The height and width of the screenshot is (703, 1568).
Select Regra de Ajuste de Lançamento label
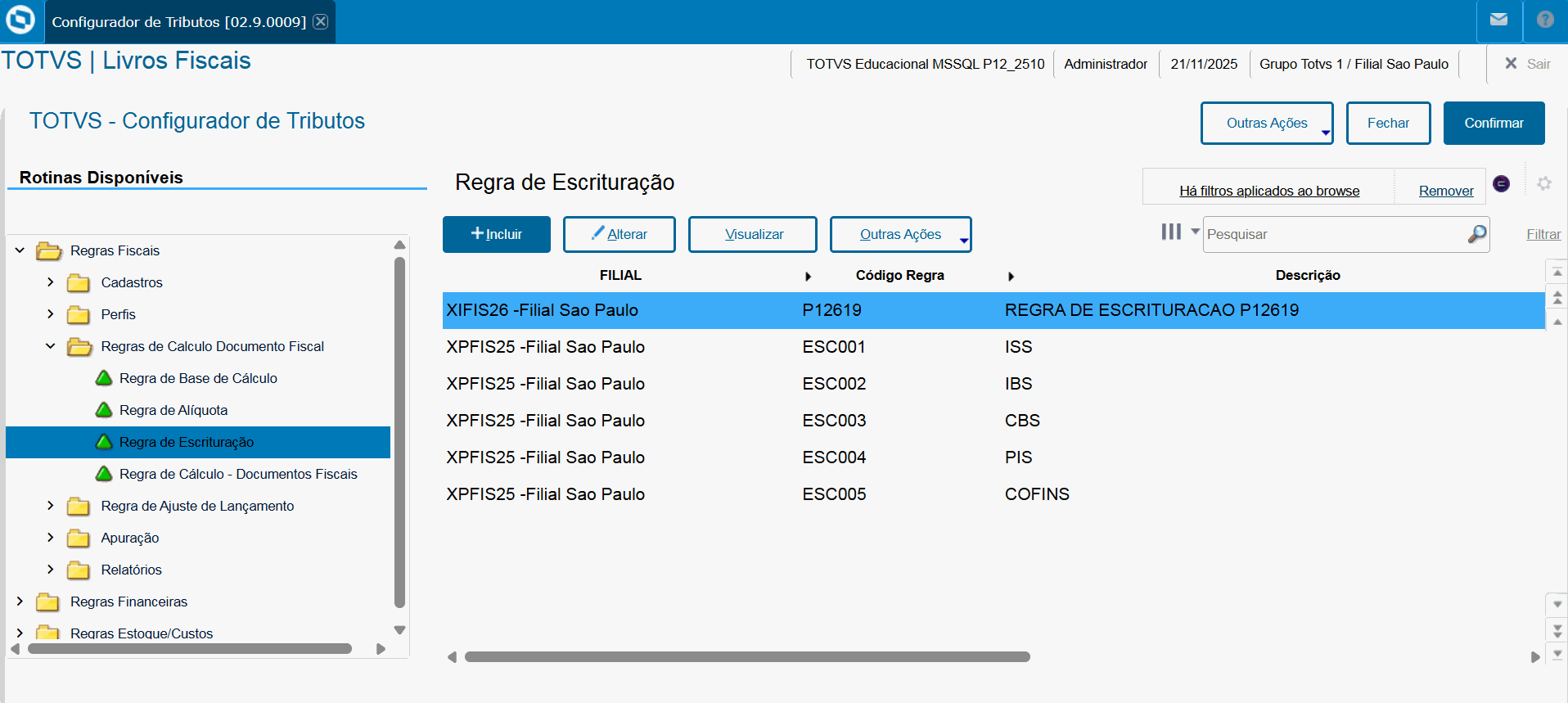pos(197,506)
